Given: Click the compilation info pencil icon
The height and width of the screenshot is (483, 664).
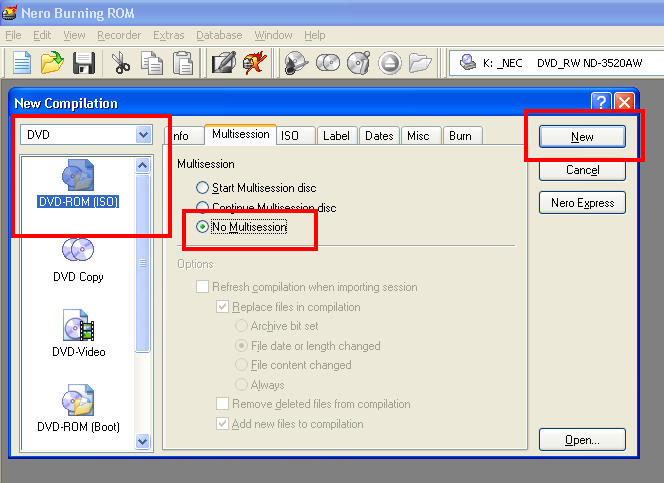Looking at the screenshot, I should [x=224, y=63].
